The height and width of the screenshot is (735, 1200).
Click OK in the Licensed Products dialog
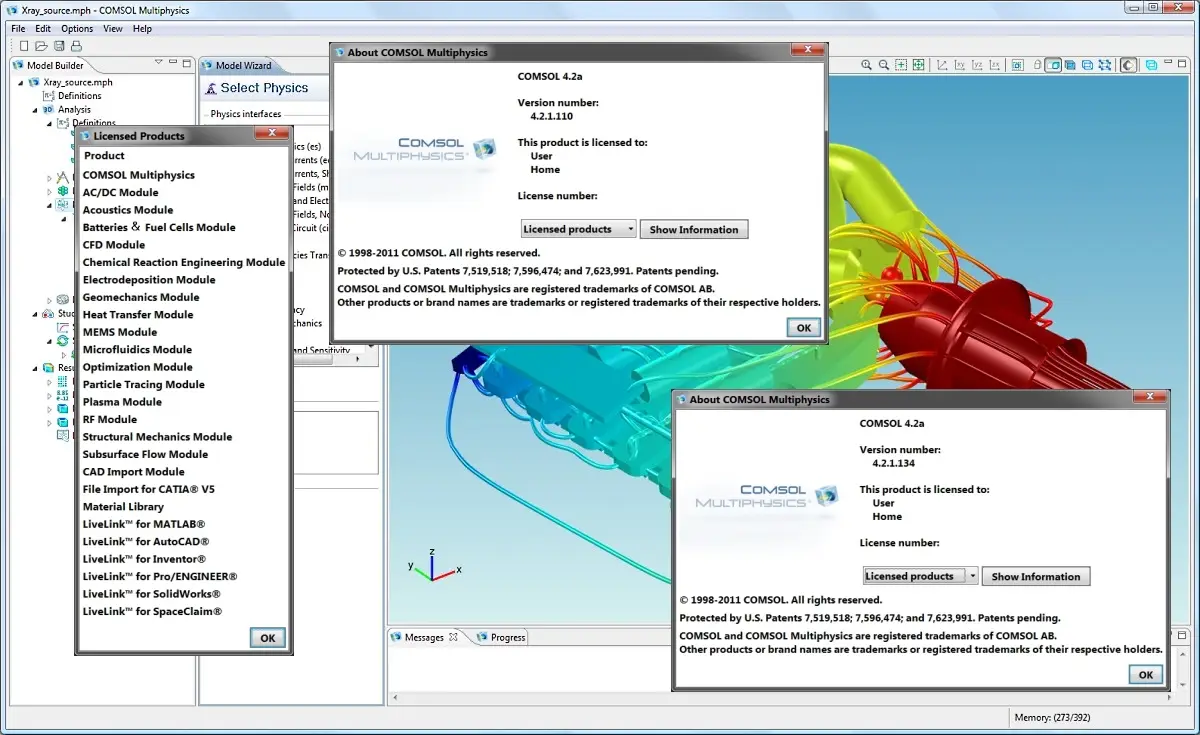(267, 638)
